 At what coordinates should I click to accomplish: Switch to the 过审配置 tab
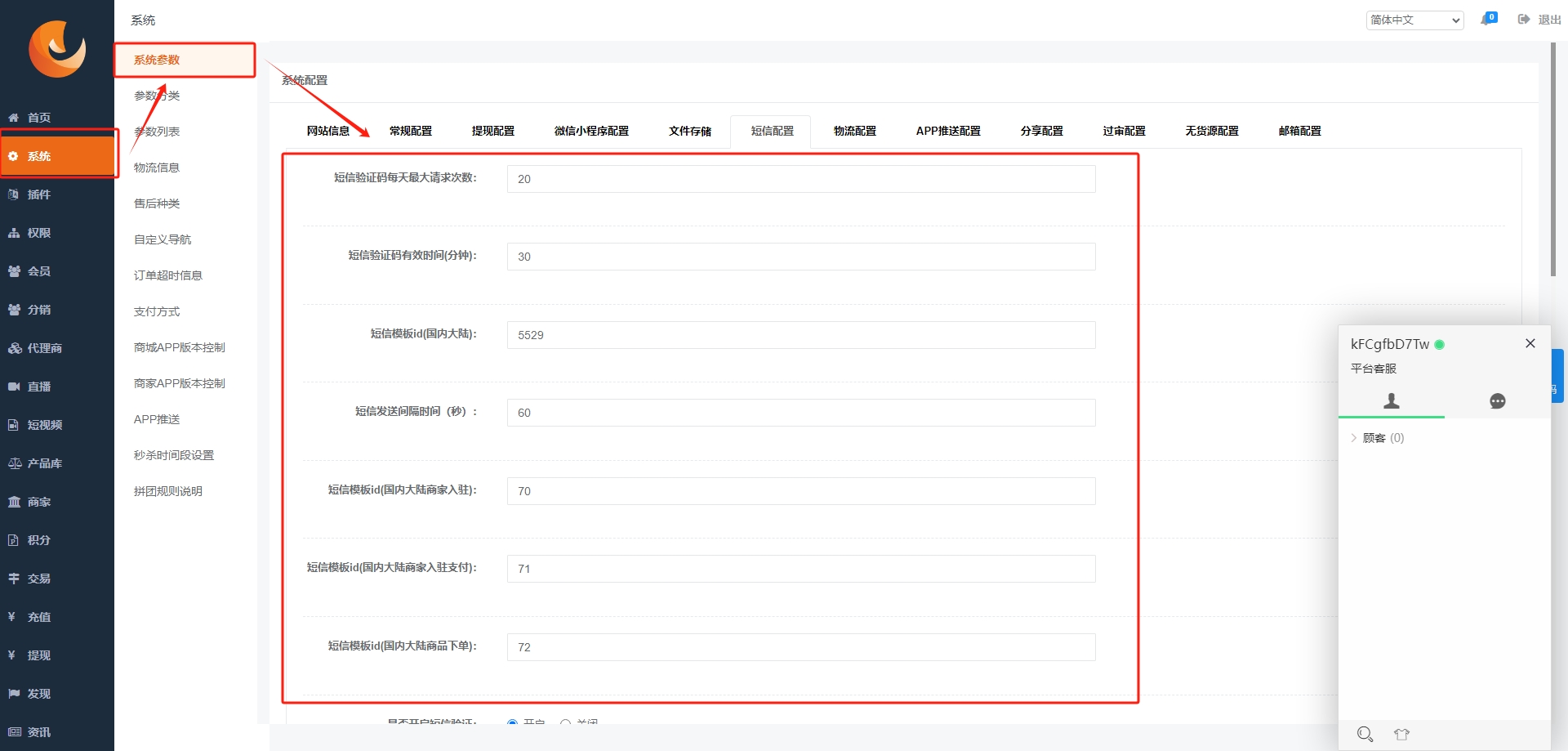point(1125,131)
